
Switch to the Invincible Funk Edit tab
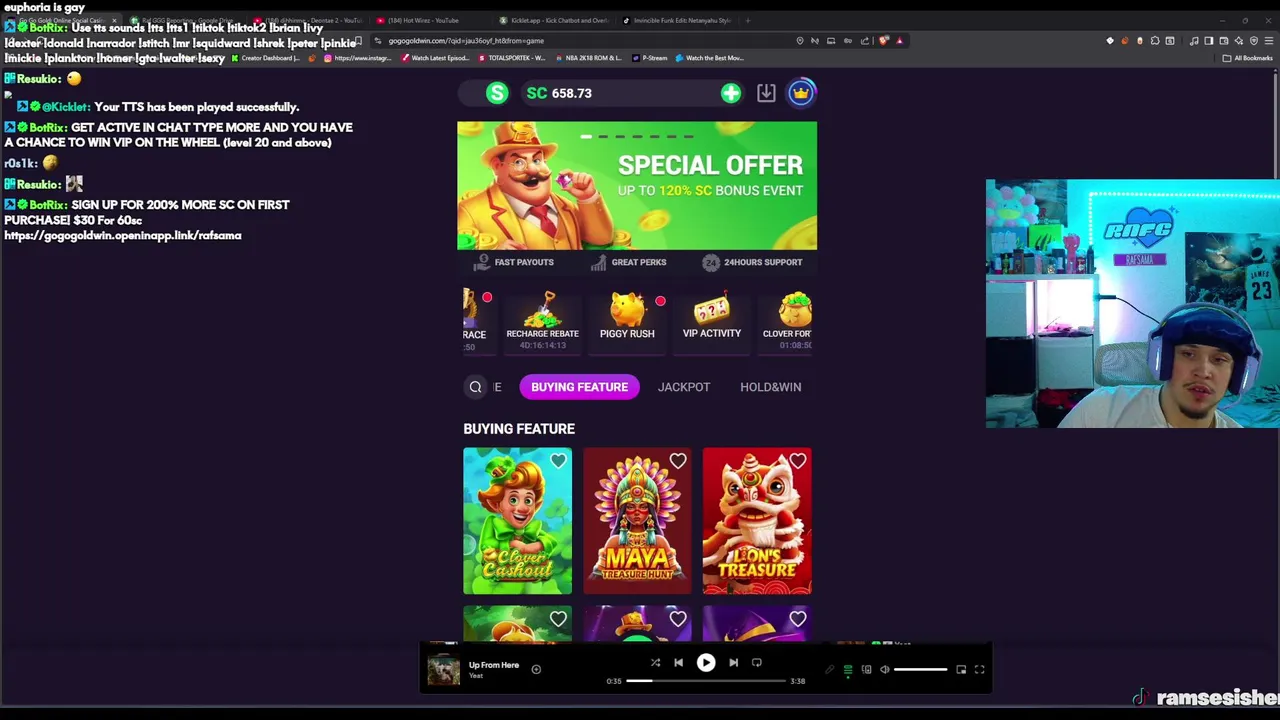pos(680,20)
